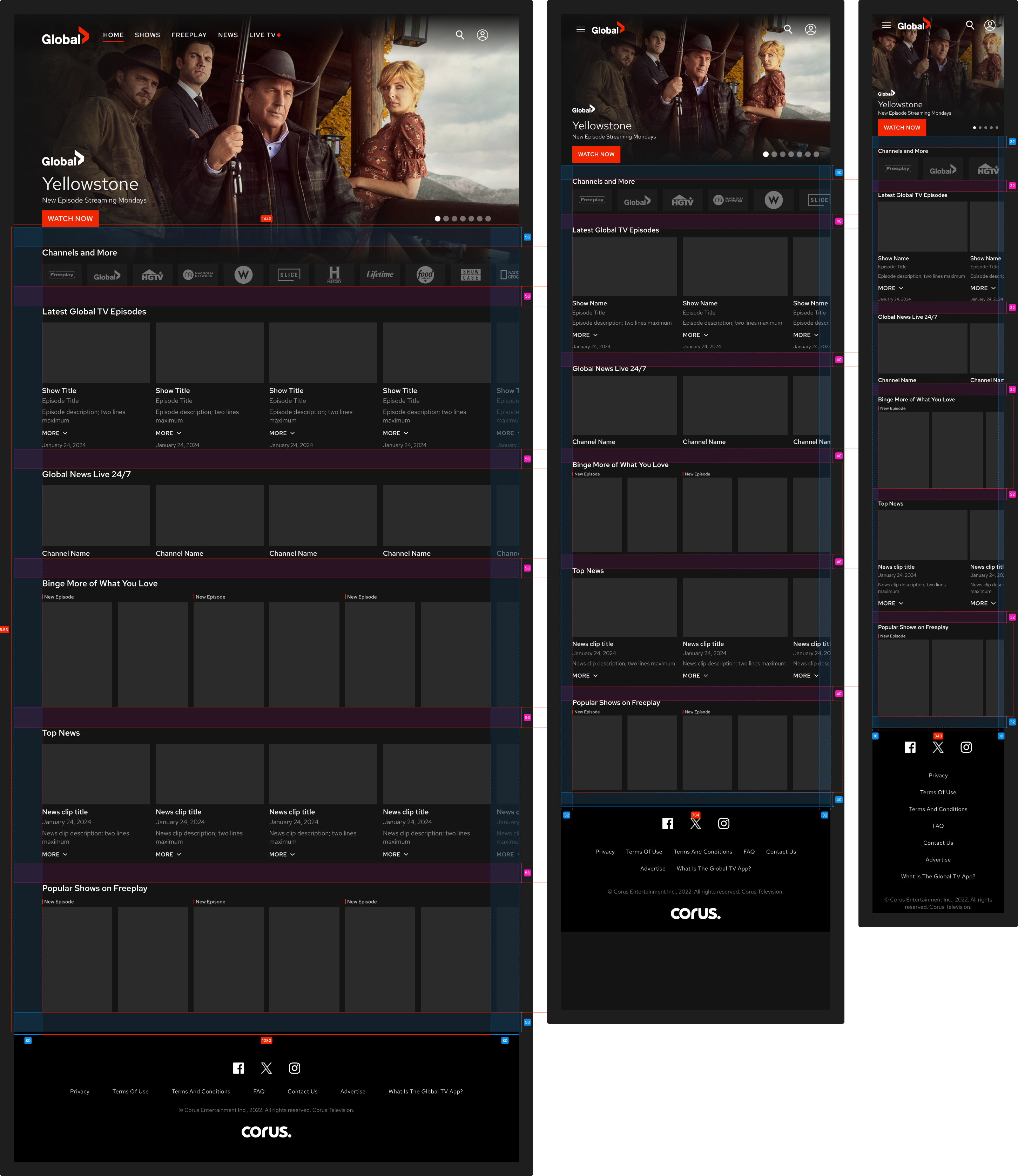This screenshot has width=1018, height=1176.
Task: Open the X icon in mobile footer
Action: (938, 748)
